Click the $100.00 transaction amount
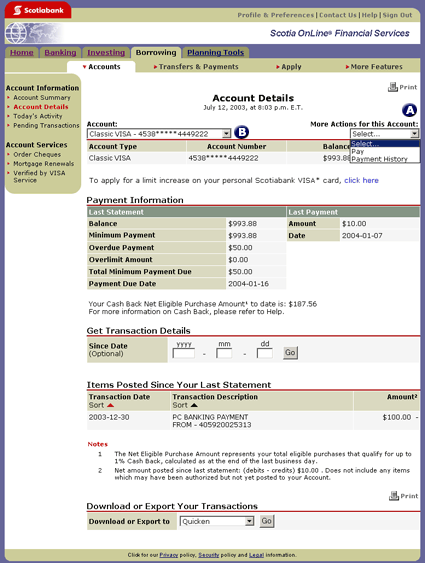 pyautogui.click(x=397, y=417)
